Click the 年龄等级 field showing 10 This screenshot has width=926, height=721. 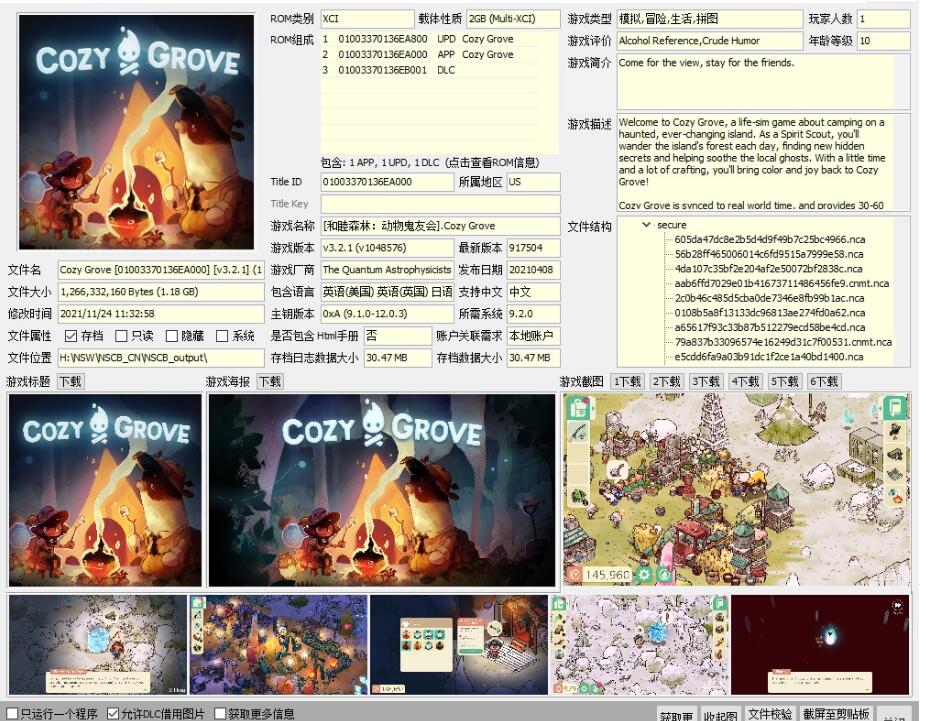tap(883, 41)
